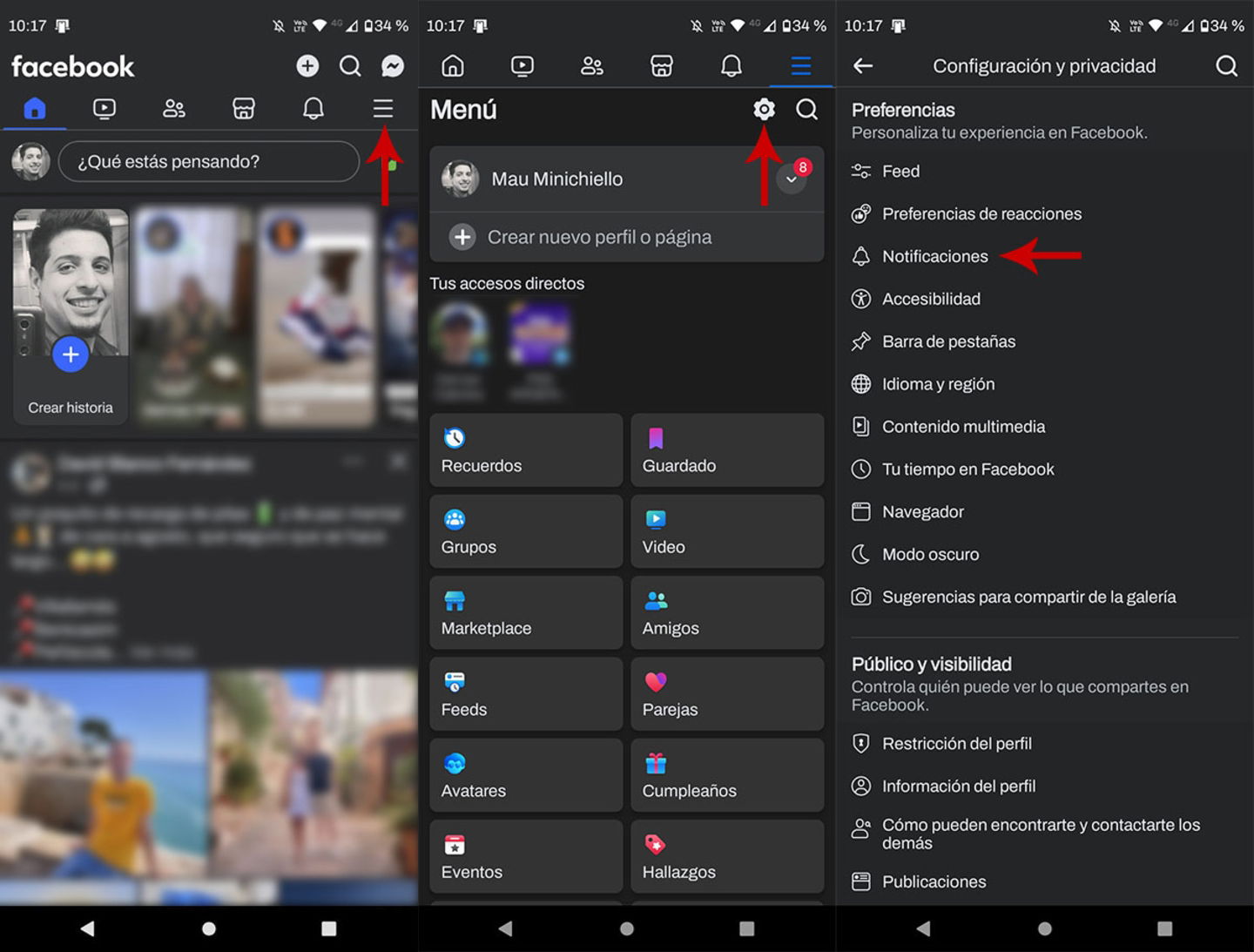Image resolution: width=1254 pixels, height=952 pixels.
Task: Tap Android back button under the feed screen
Action: [x=87, y=929]
